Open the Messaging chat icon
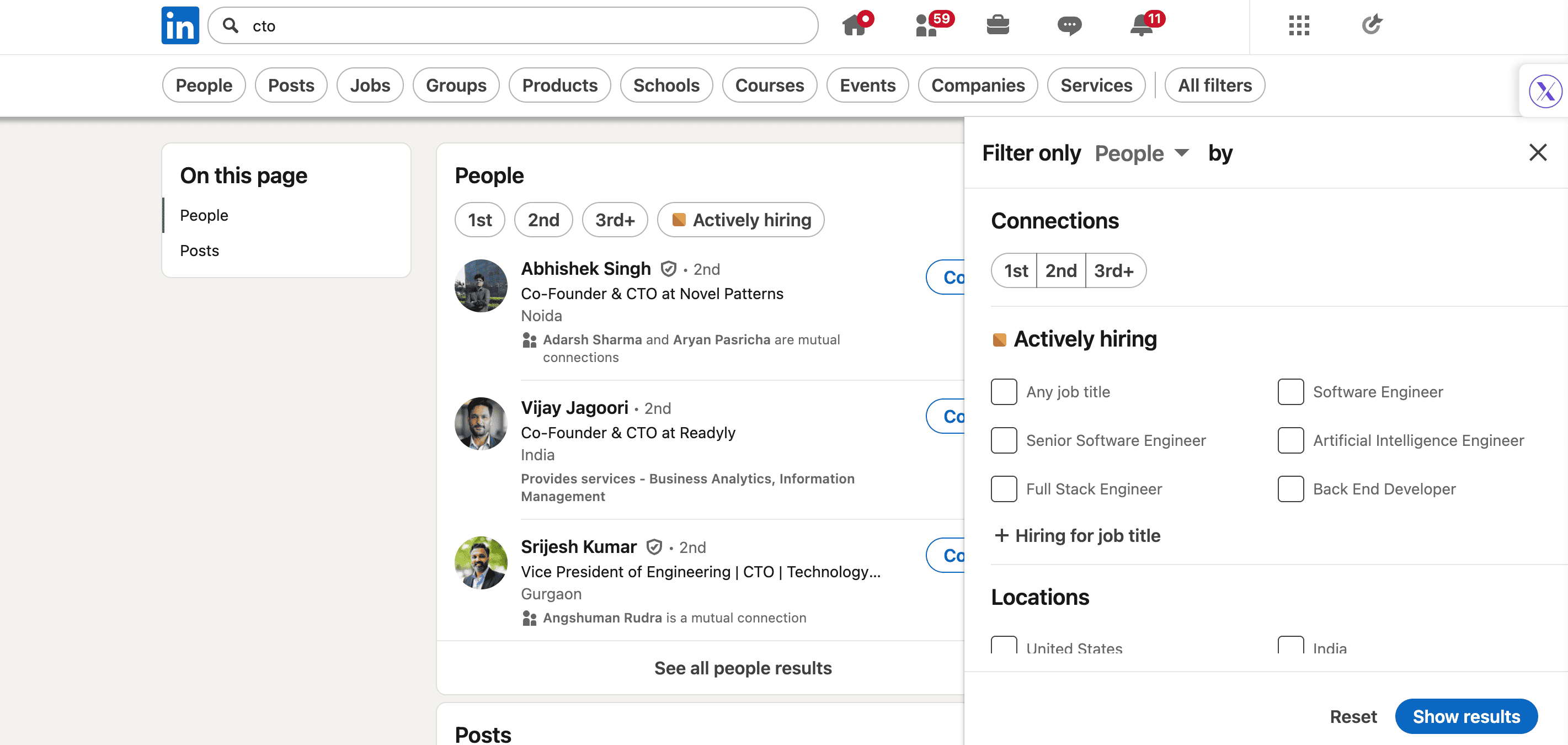 [x=1069, y=25]
